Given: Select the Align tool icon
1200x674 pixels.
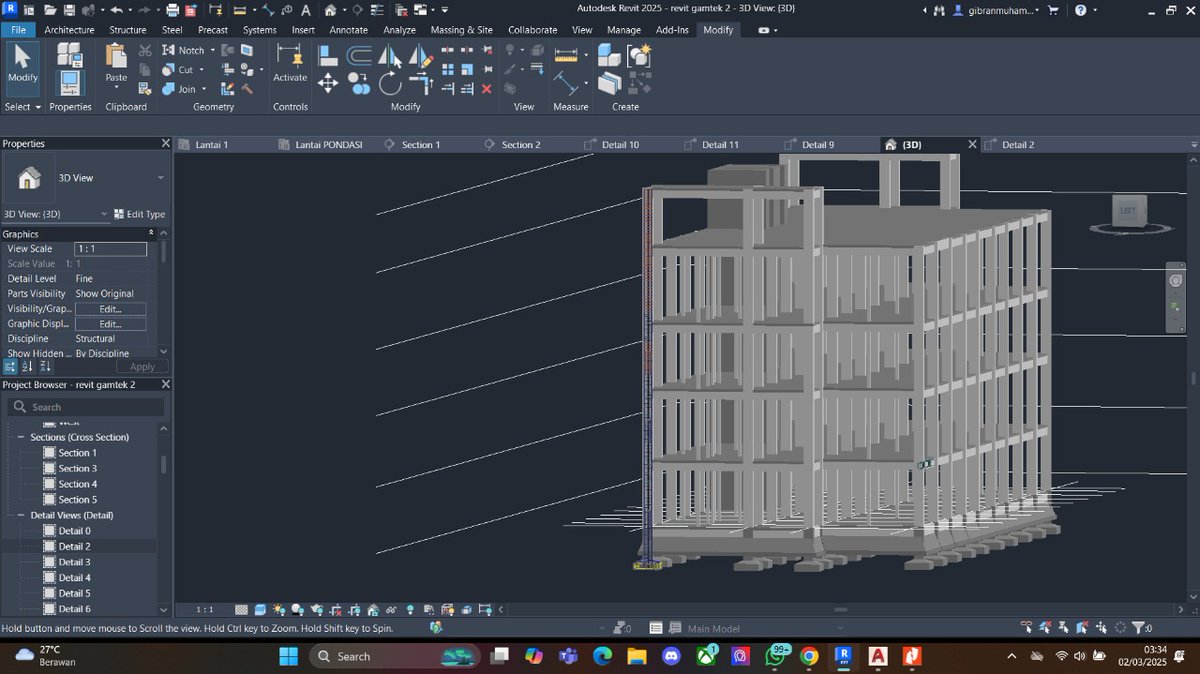Looking at the screenshot, I should point(328,57).
